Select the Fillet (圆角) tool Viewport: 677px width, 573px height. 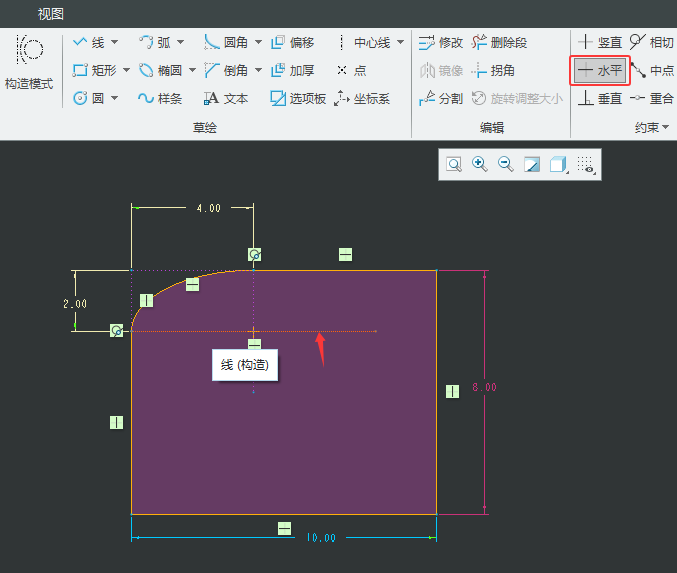226,42
